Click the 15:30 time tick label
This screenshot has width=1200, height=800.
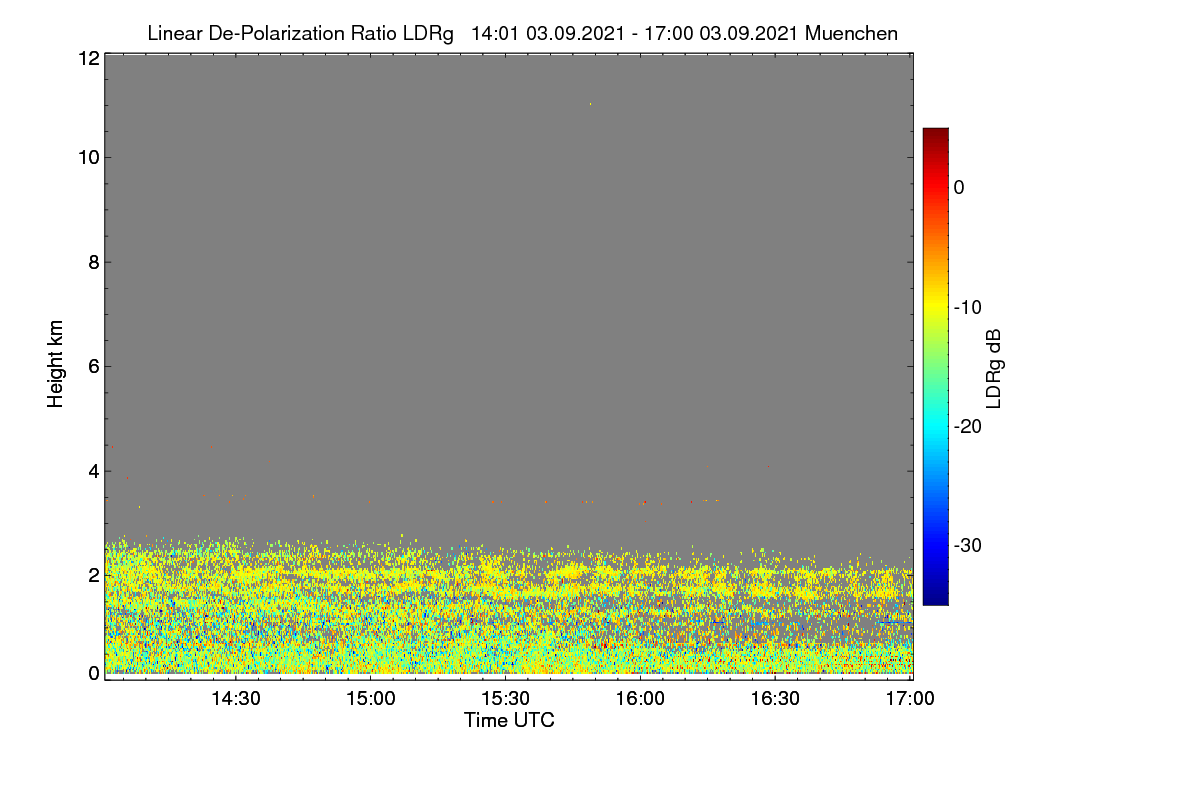click(x=505, y=699)
